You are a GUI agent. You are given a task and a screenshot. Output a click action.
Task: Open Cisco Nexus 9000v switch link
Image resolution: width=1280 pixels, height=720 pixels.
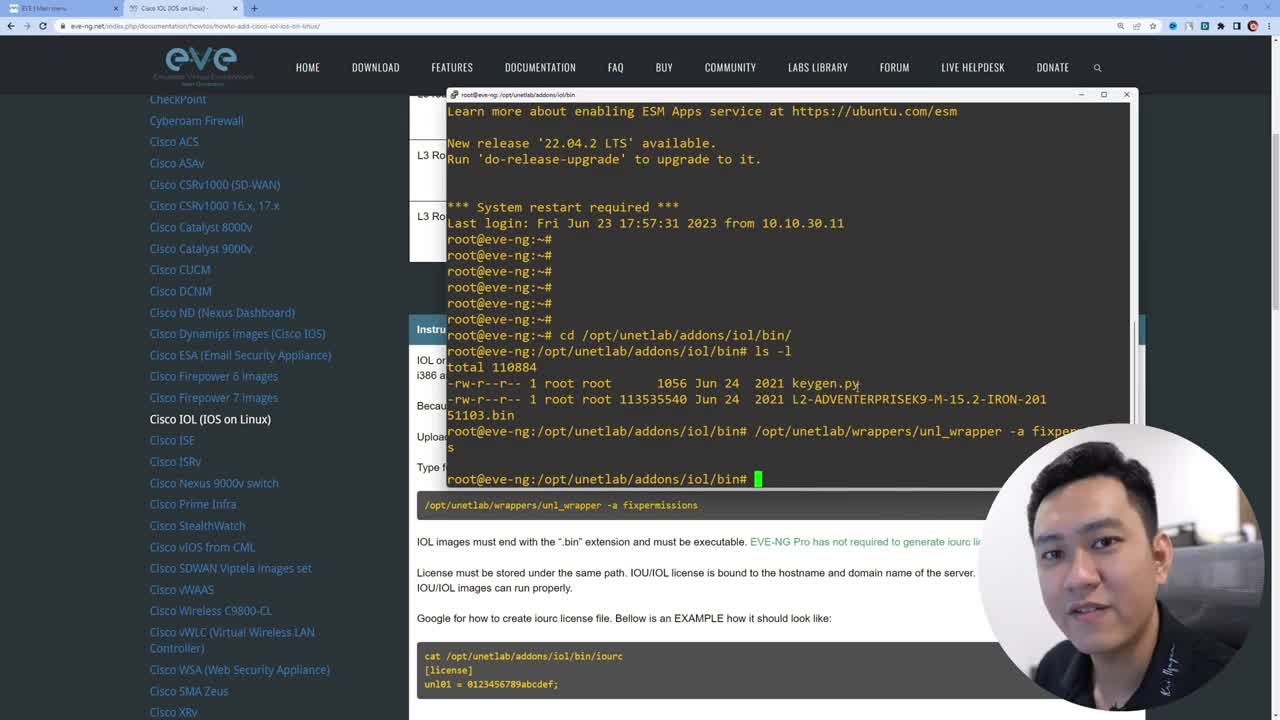click(214, 483)
